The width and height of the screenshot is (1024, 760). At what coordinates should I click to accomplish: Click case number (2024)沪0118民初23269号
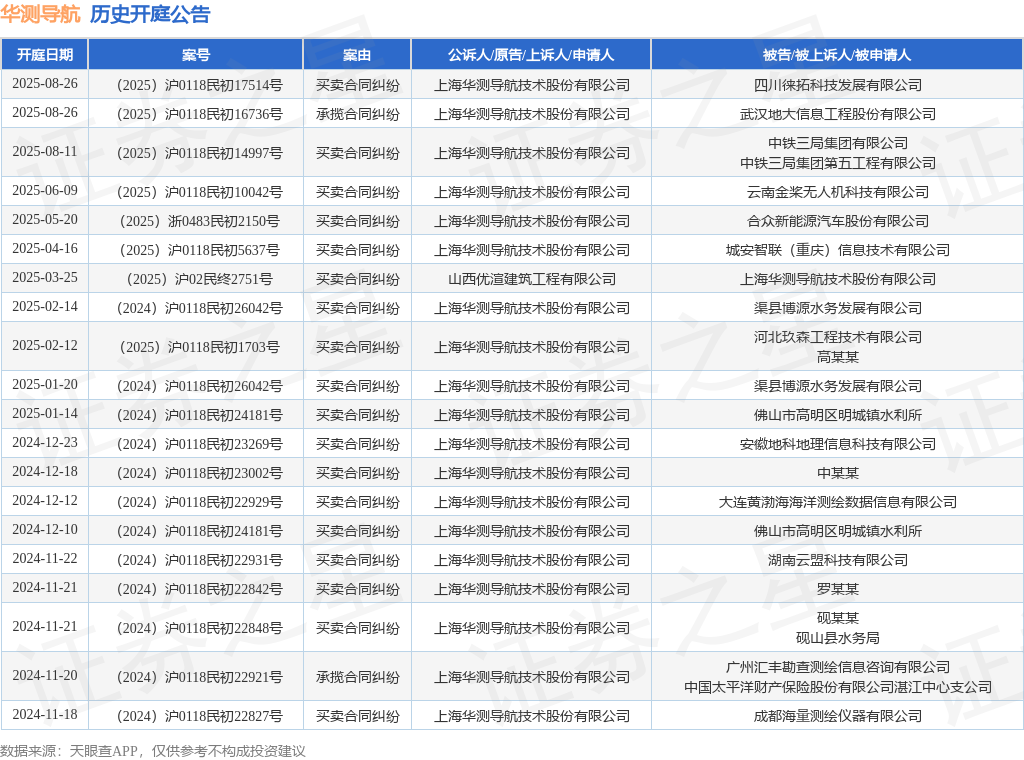(x=199, y=445)
